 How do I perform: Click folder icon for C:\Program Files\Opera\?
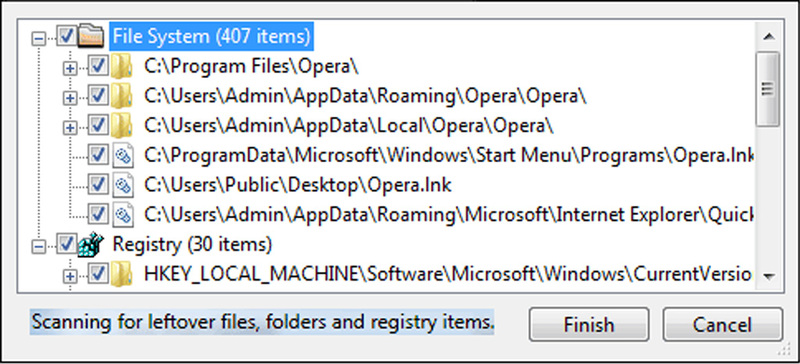[x=122, y=67]
